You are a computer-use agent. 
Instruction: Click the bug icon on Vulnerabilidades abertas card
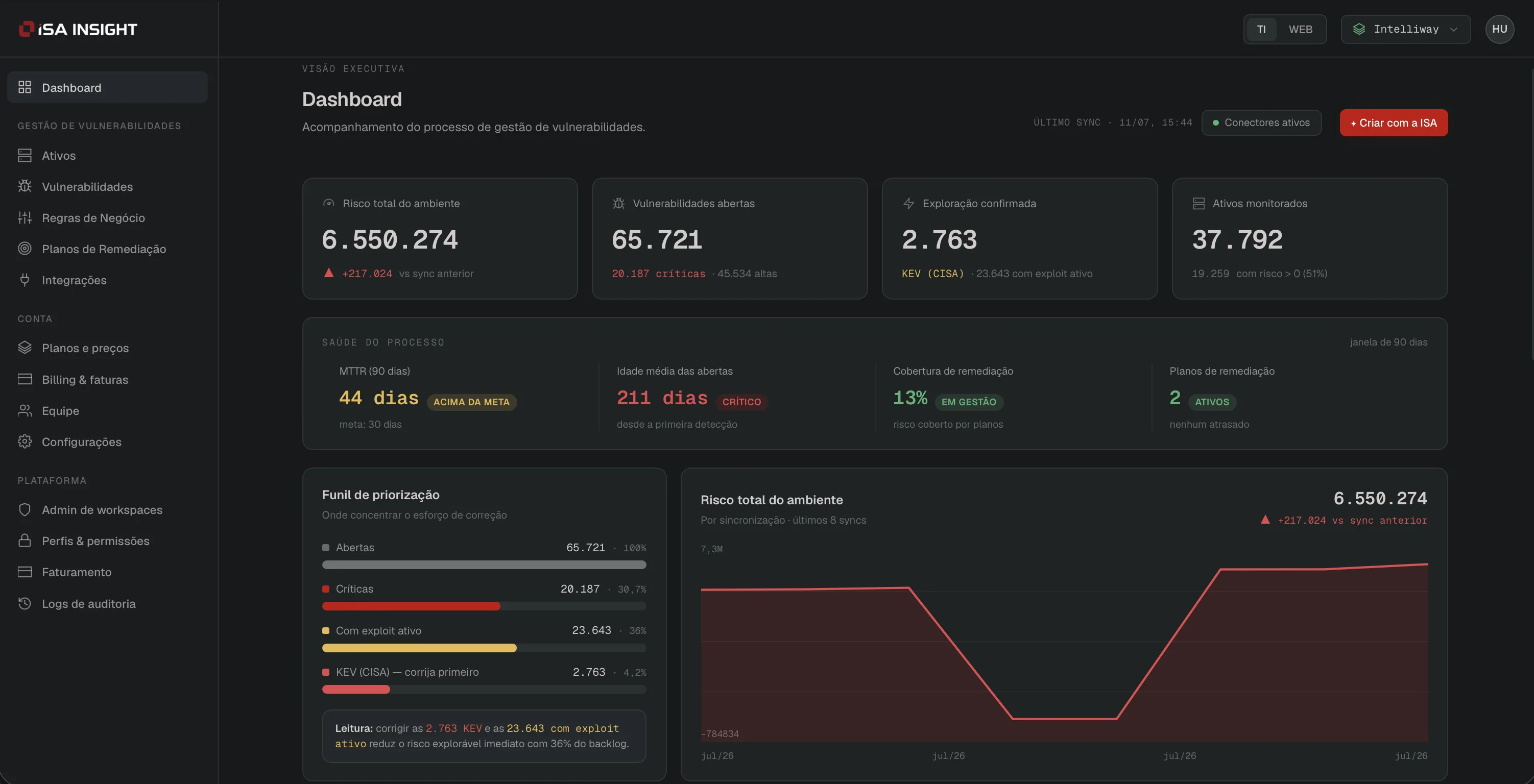[x=619, y=204]
